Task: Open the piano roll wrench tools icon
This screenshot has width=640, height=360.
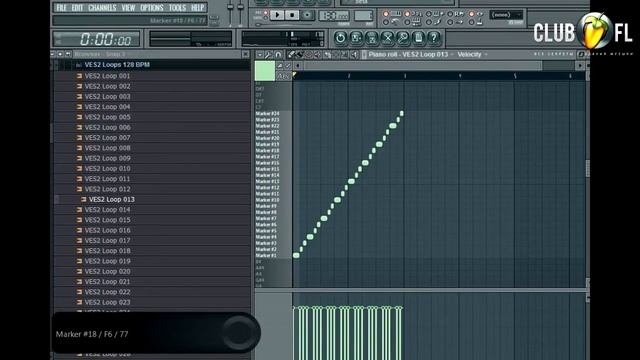Action: 269,54
